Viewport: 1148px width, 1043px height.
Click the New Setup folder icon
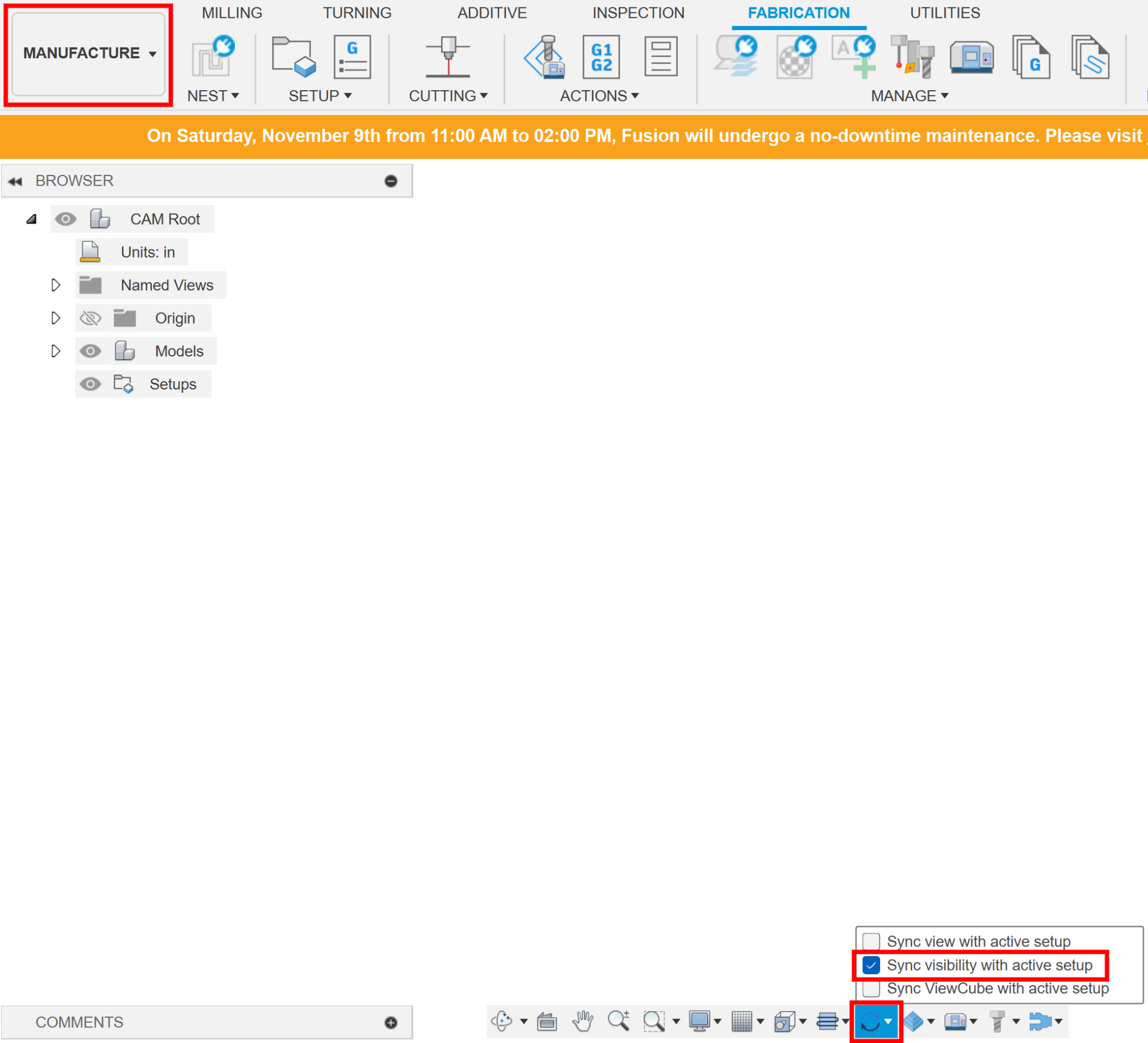pyautogui.click(x=293, y=57)
